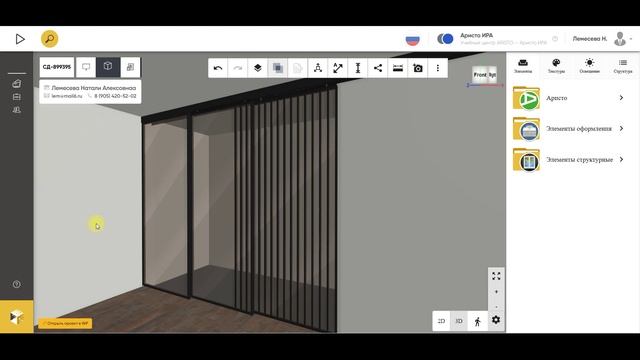Viewport: 640px width, 360px height.
Task: Click the greyed-out document toolbar icon
Action: pyautogui.click(x=298, y=68)
